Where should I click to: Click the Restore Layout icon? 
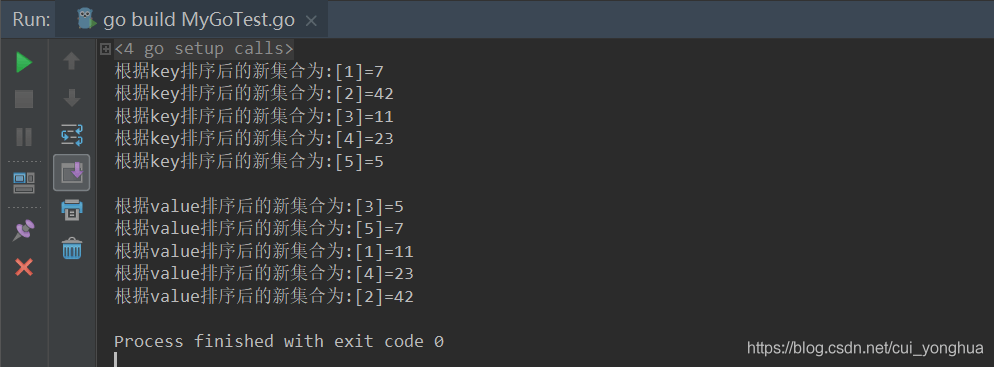24,183
